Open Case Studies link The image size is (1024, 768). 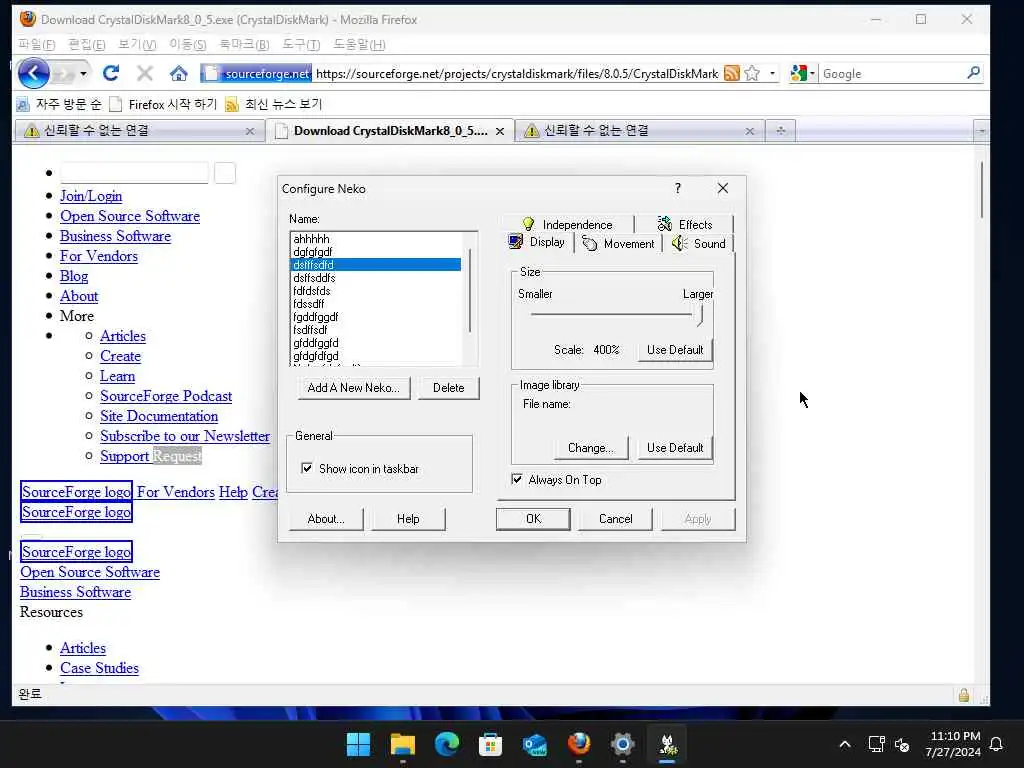click(x=99, y=668)
